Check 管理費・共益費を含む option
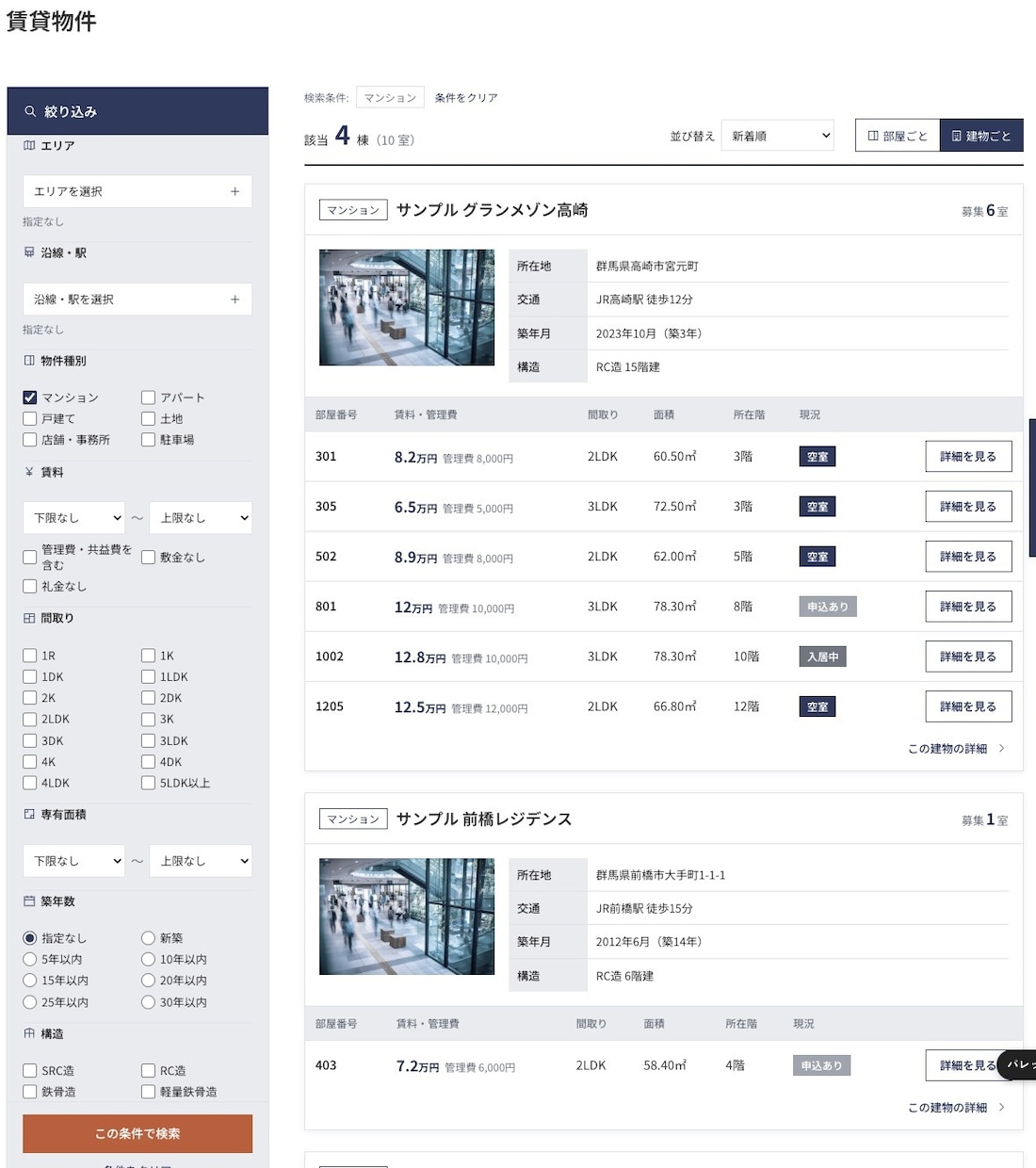Viewport: 1036px width, 1168px height. point(30,557)
